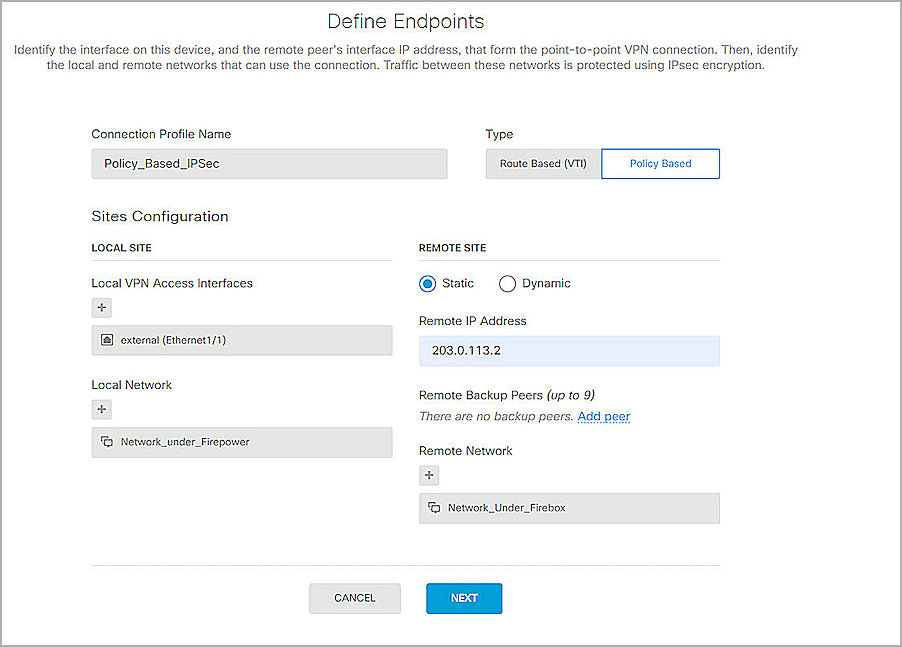Screen dimensions: 902x647
Task: Click the interface icon on external (Ethernet1/1) chip
Action: tap(107, 340)
